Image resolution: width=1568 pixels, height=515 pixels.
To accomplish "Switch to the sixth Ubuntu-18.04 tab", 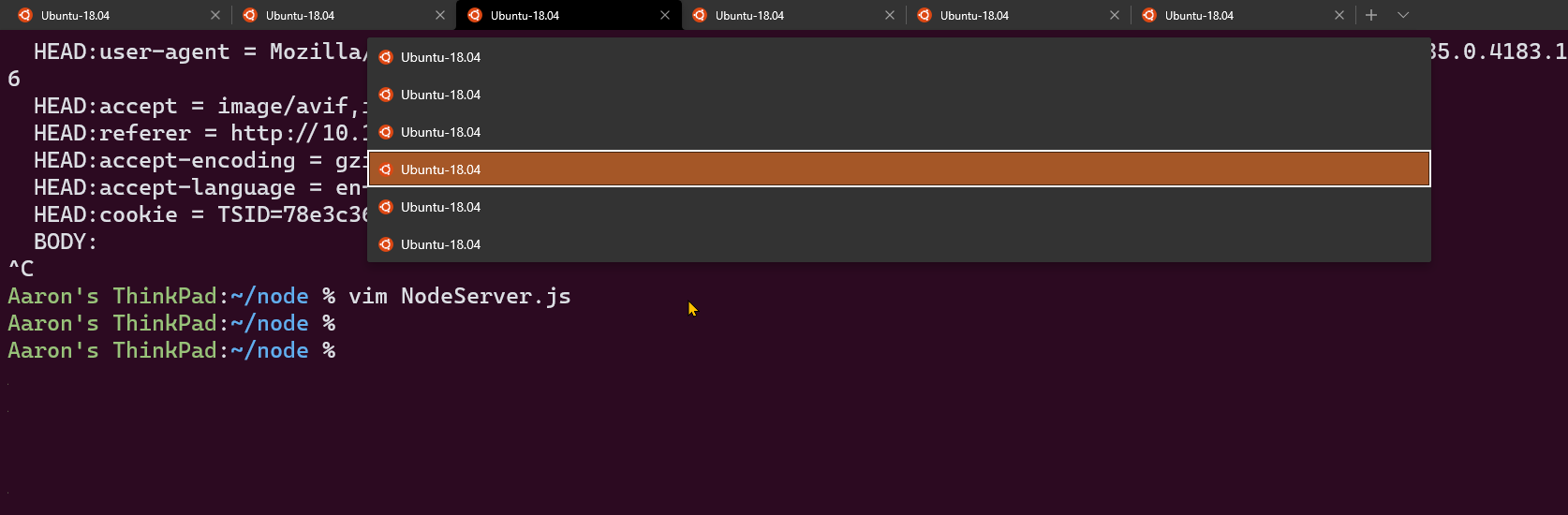I will [1243, 15].
